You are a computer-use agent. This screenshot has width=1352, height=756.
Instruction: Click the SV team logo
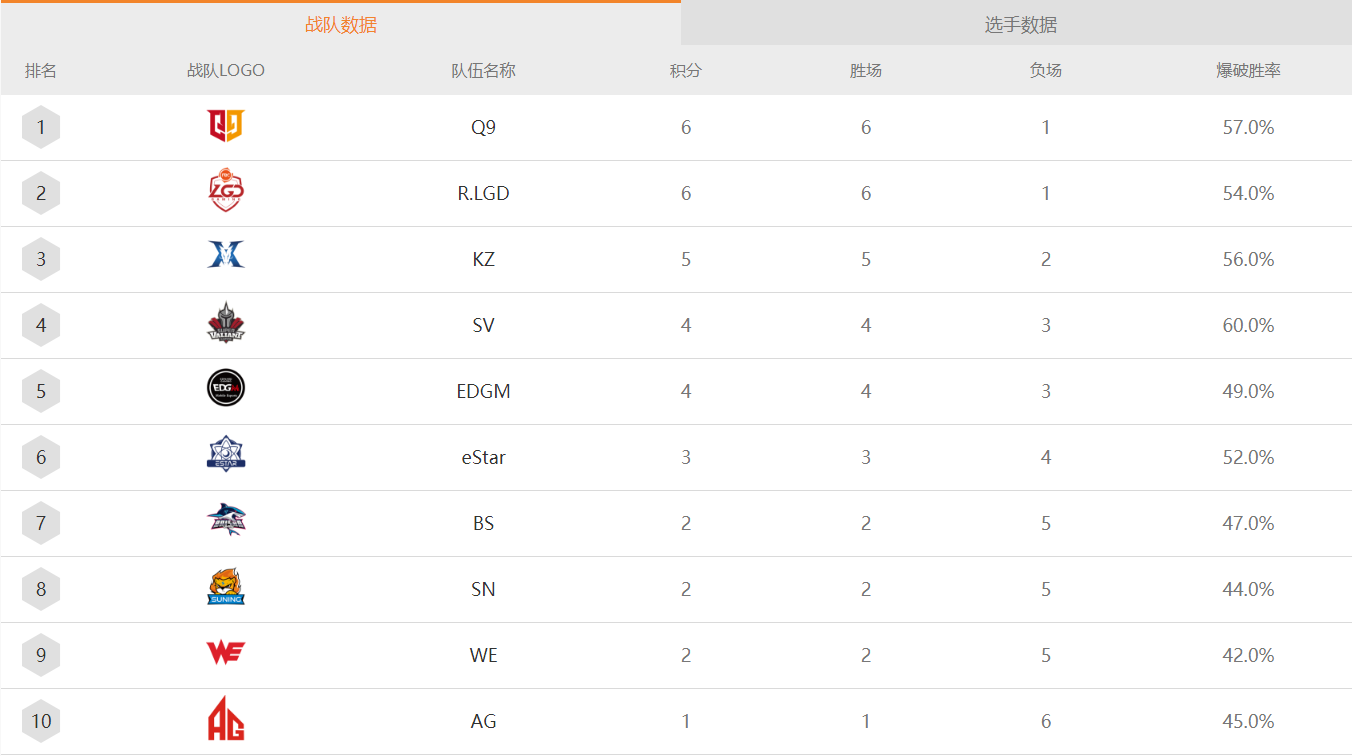pyautogui.click(x=226, y=325)
